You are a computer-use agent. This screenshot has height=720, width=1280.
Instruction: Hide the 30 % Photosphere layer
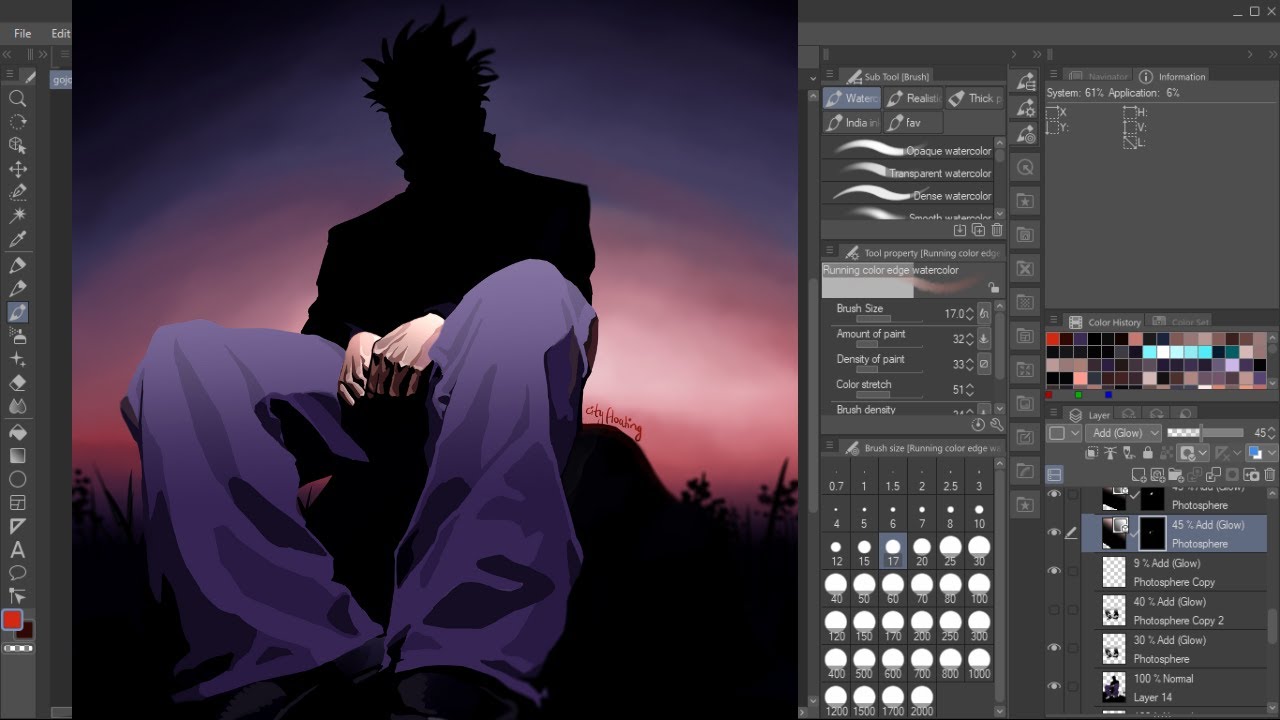tap(1054, 648)
